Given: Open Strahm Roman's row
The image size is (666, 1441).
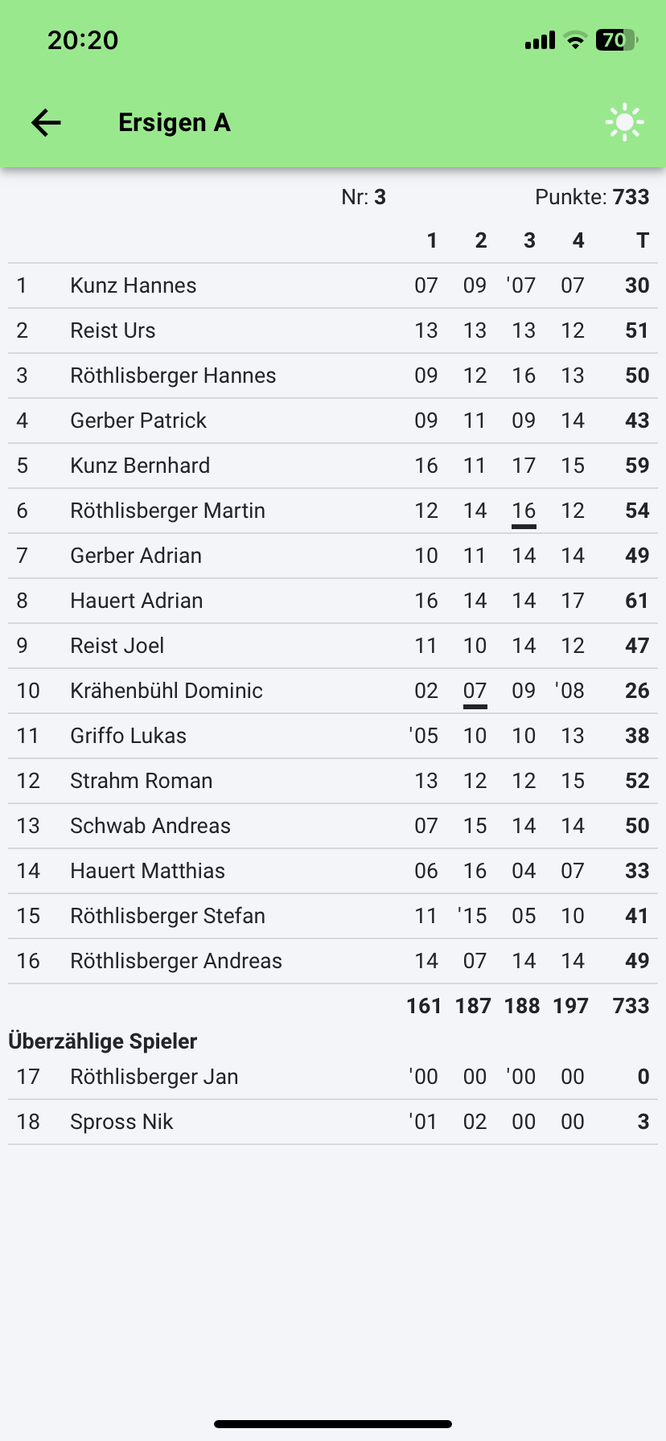Looking at the screenshot, I should tap(333, 781).
